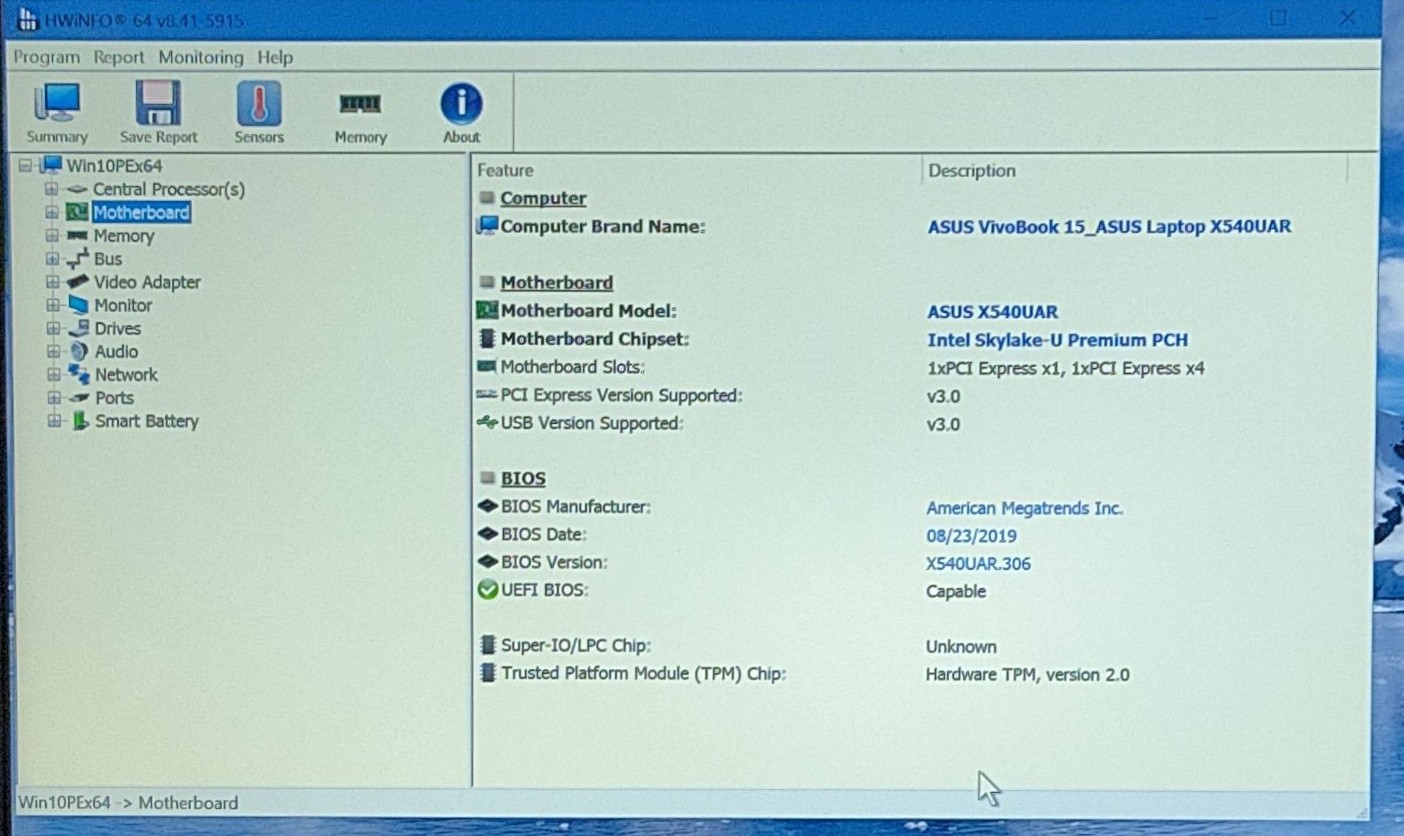Click the About info icon
This screenshot has width=1404, height=836.
point(461,104)
